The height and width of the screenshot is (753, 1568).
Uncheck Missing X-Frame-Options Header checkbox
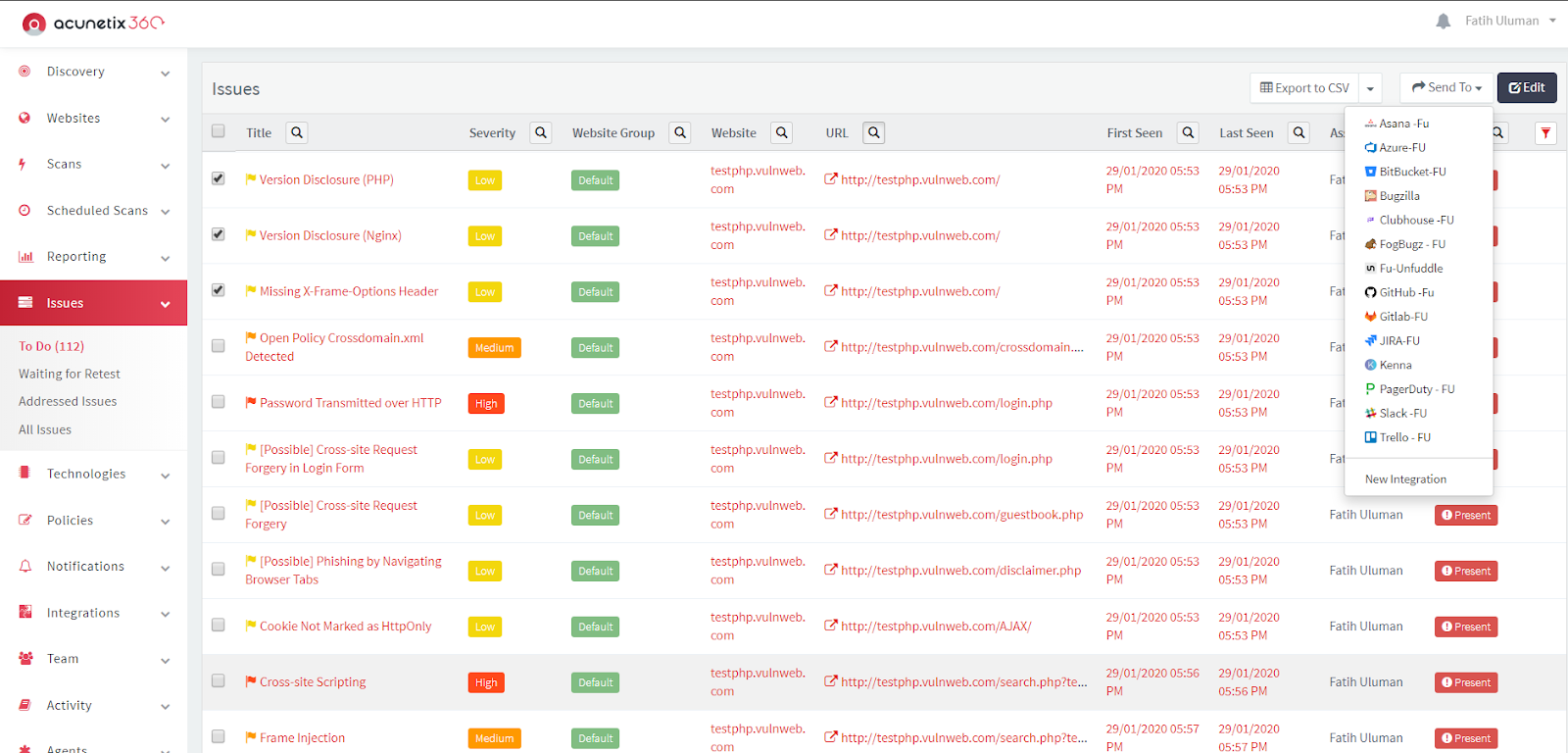tap(219, 290)
